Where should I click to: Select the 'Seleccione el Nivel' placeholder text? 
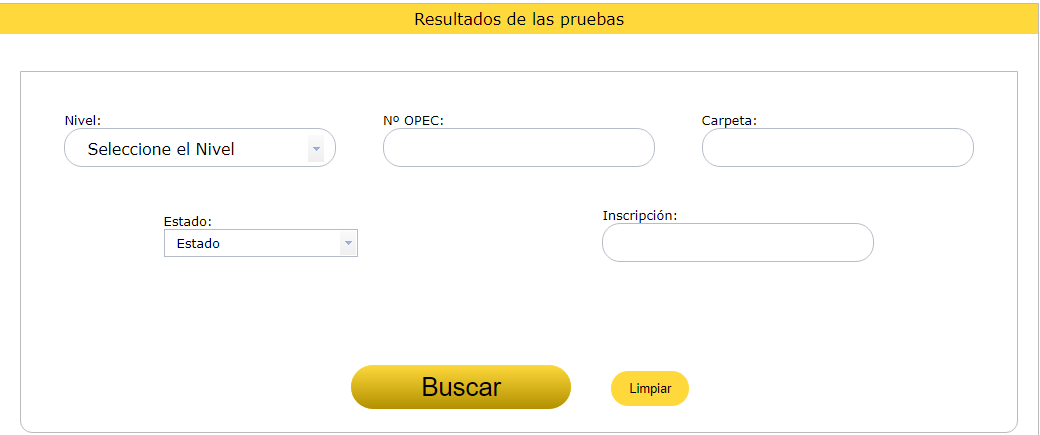tap(161, 150)
